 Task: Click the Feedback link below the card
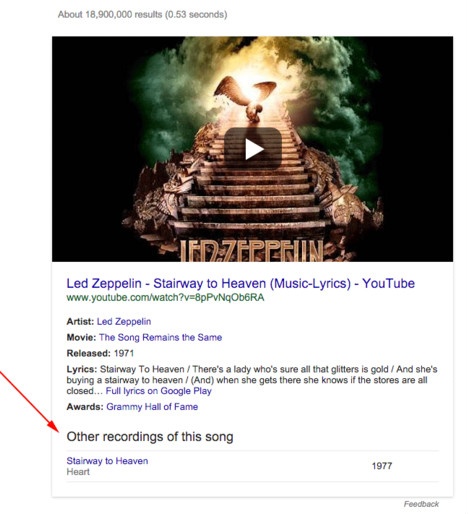[x=421, y=504]
